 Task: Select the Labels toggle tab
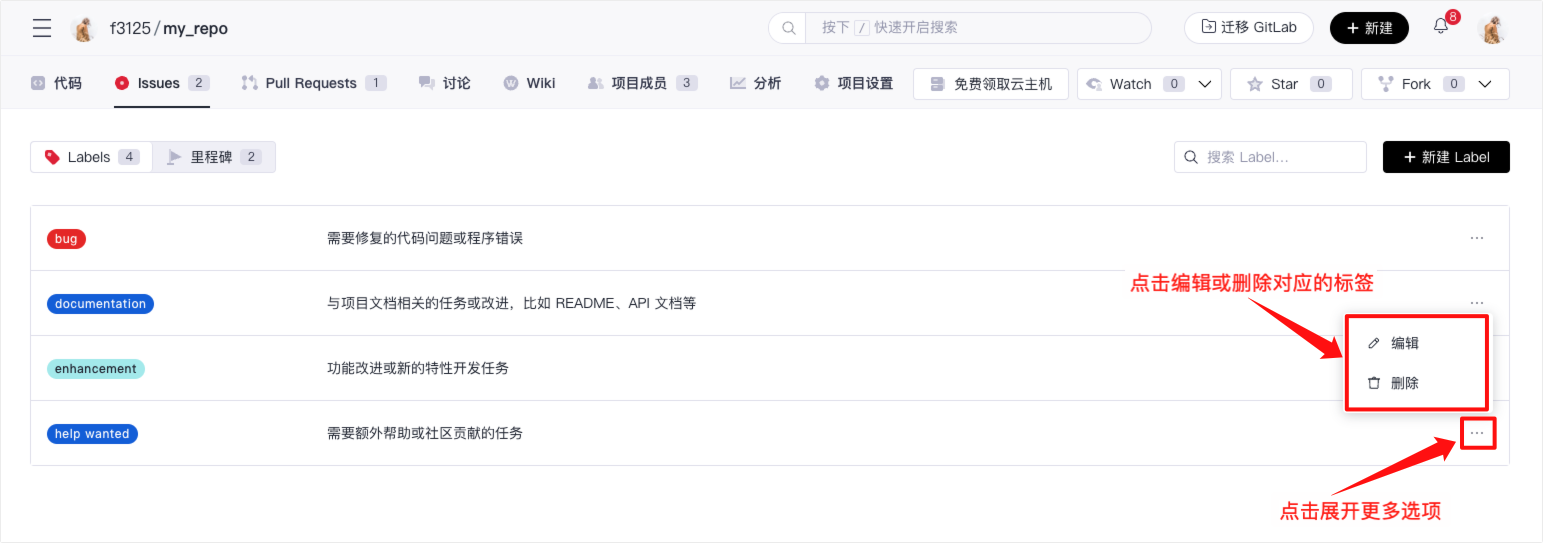coord(92,157)
